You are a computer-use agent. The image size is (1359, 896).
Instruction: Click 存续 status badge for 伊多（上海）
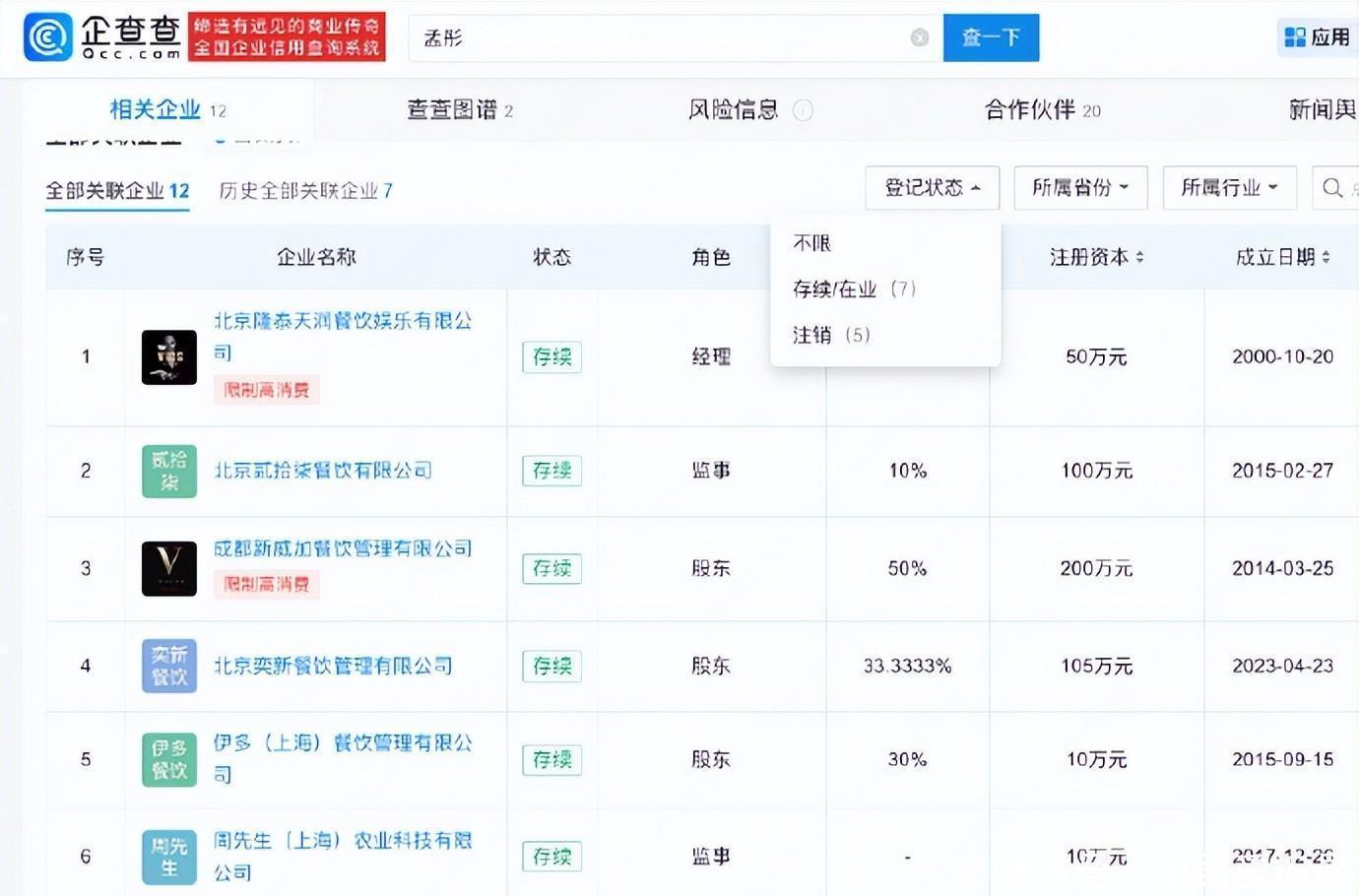point(551,759)
